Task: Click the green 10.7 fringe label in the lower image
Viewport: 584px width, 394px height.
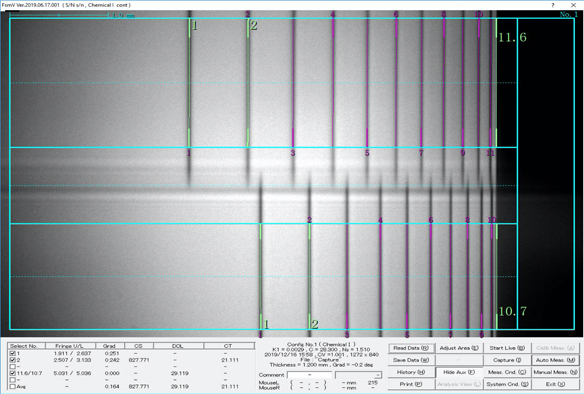Action: tap(512, 311)
